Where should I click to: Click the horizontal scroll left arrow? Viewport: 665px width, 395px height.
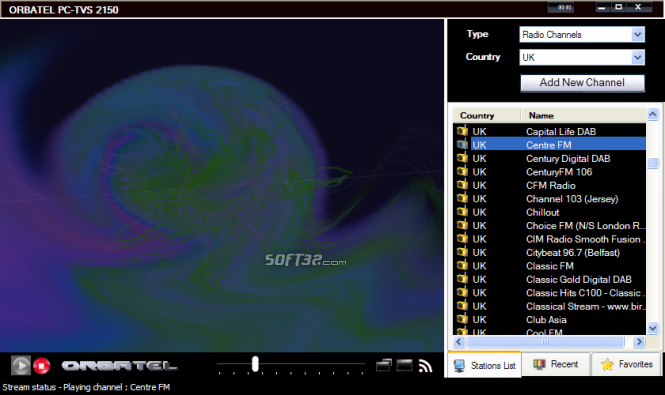tap(458, 342)
